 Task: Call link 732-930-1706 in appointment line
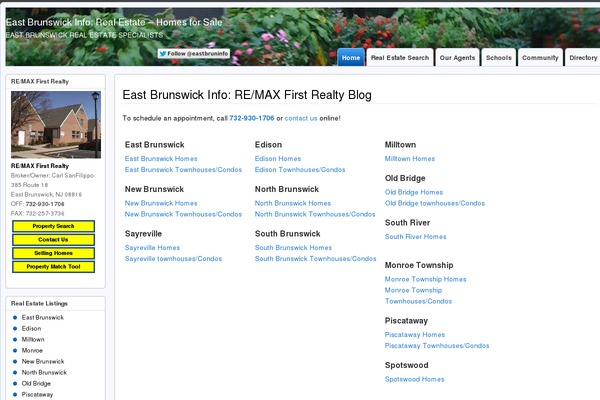click(252, 118)
